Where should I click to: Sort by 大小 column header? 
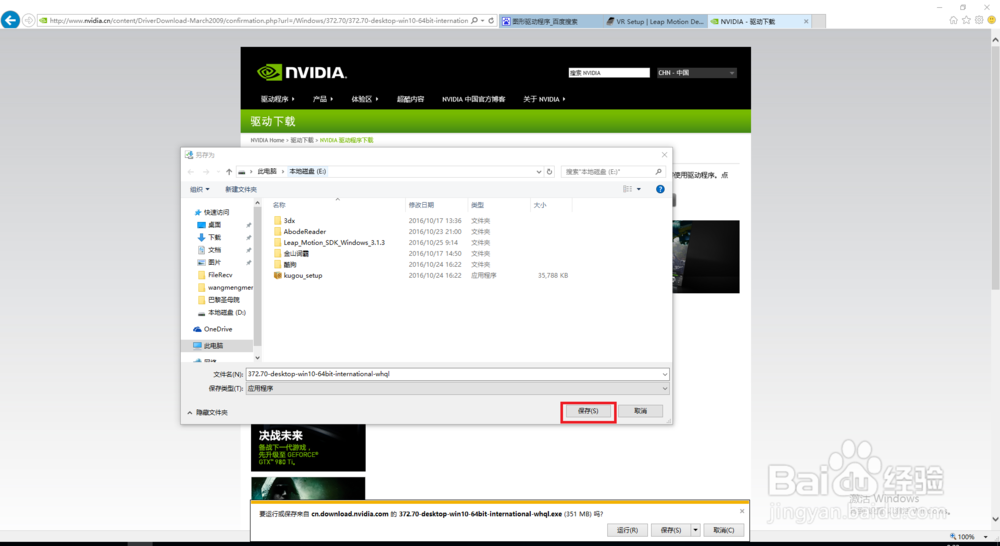pyautogui.click(x=540, y=205)
